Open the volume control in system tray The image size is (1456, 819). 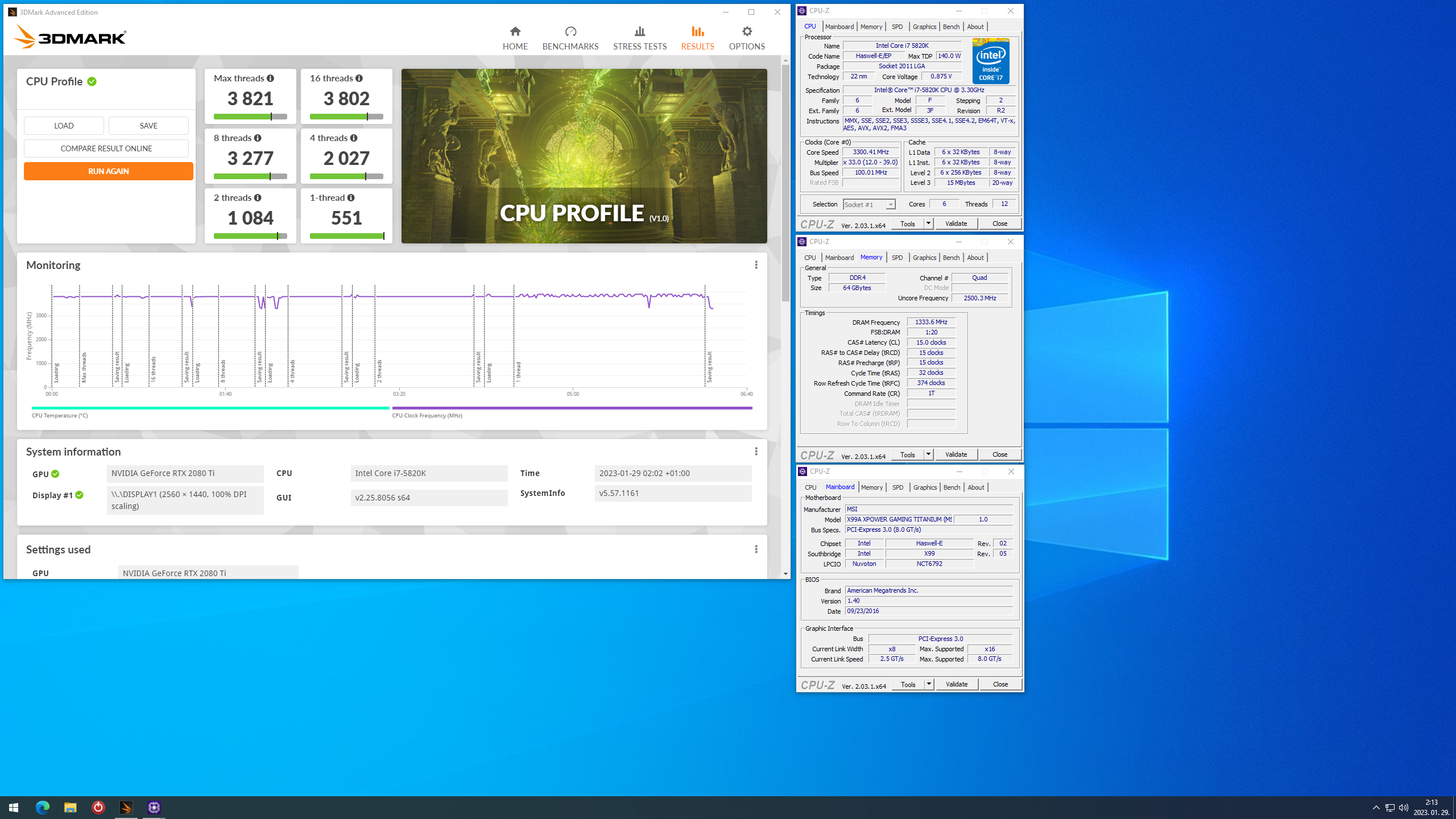[x=1404, y=808]
